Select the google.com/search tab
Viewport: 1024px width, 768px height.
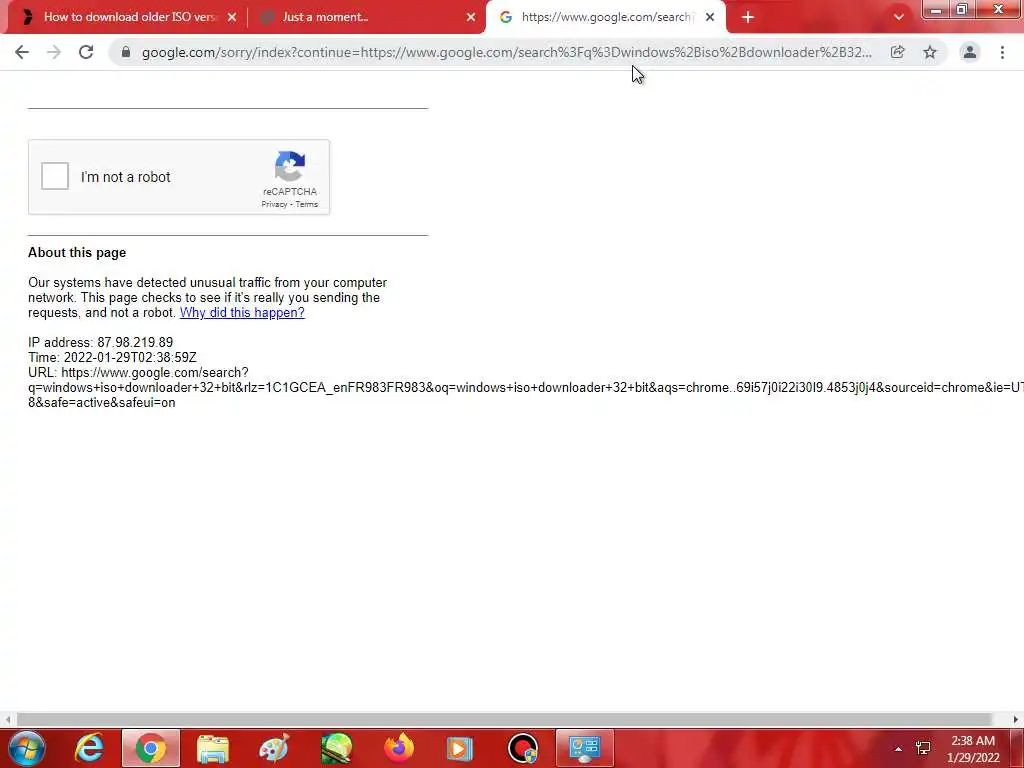[606, 17]
